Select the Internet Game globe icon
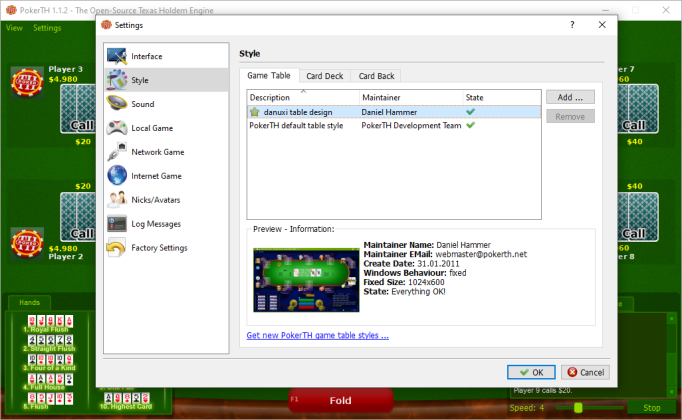The width and height of the screenshot is (682, 420). [x=117, y=176]
